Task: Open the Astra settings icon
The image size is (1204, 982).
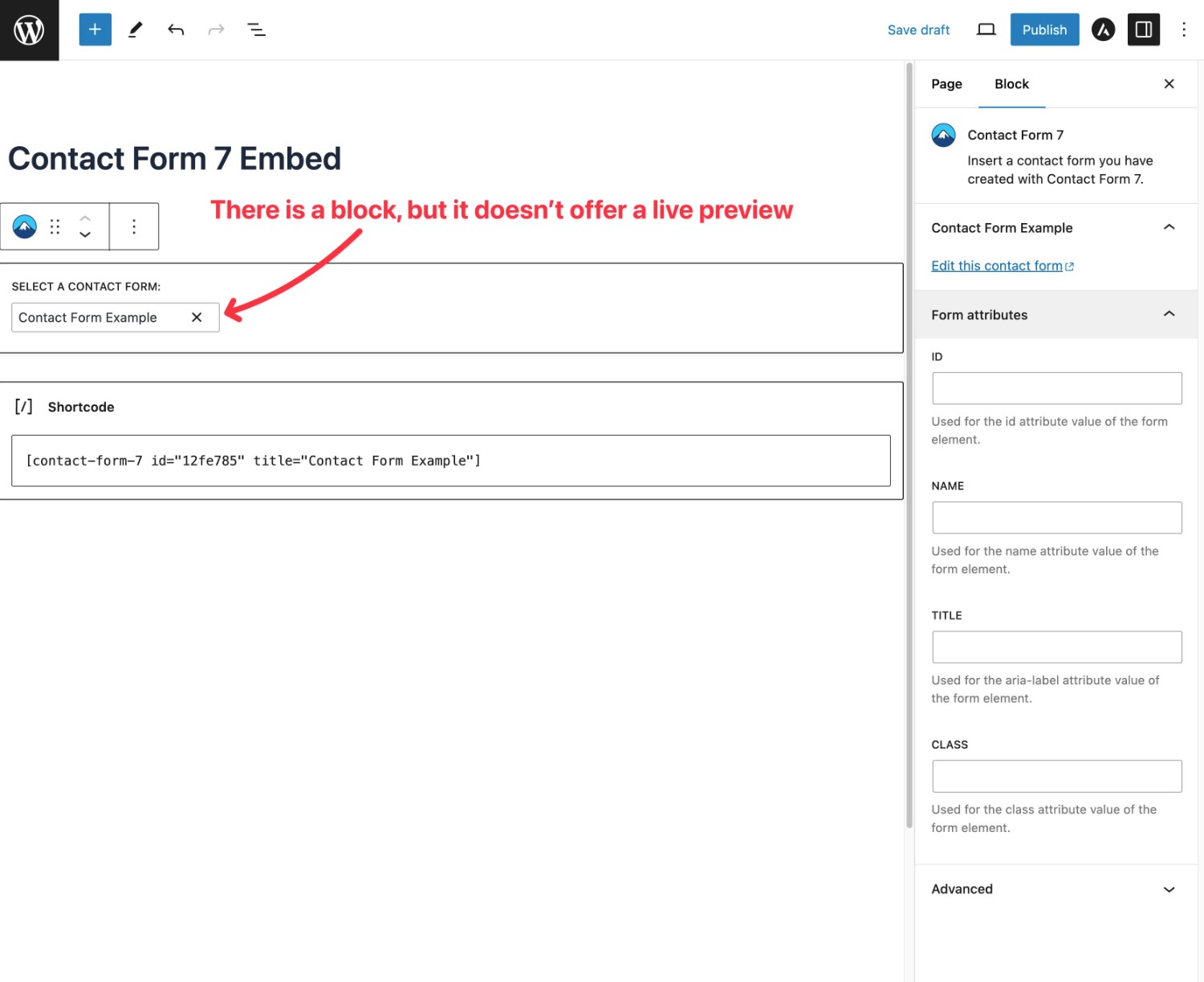Action: pos(1103,30)
